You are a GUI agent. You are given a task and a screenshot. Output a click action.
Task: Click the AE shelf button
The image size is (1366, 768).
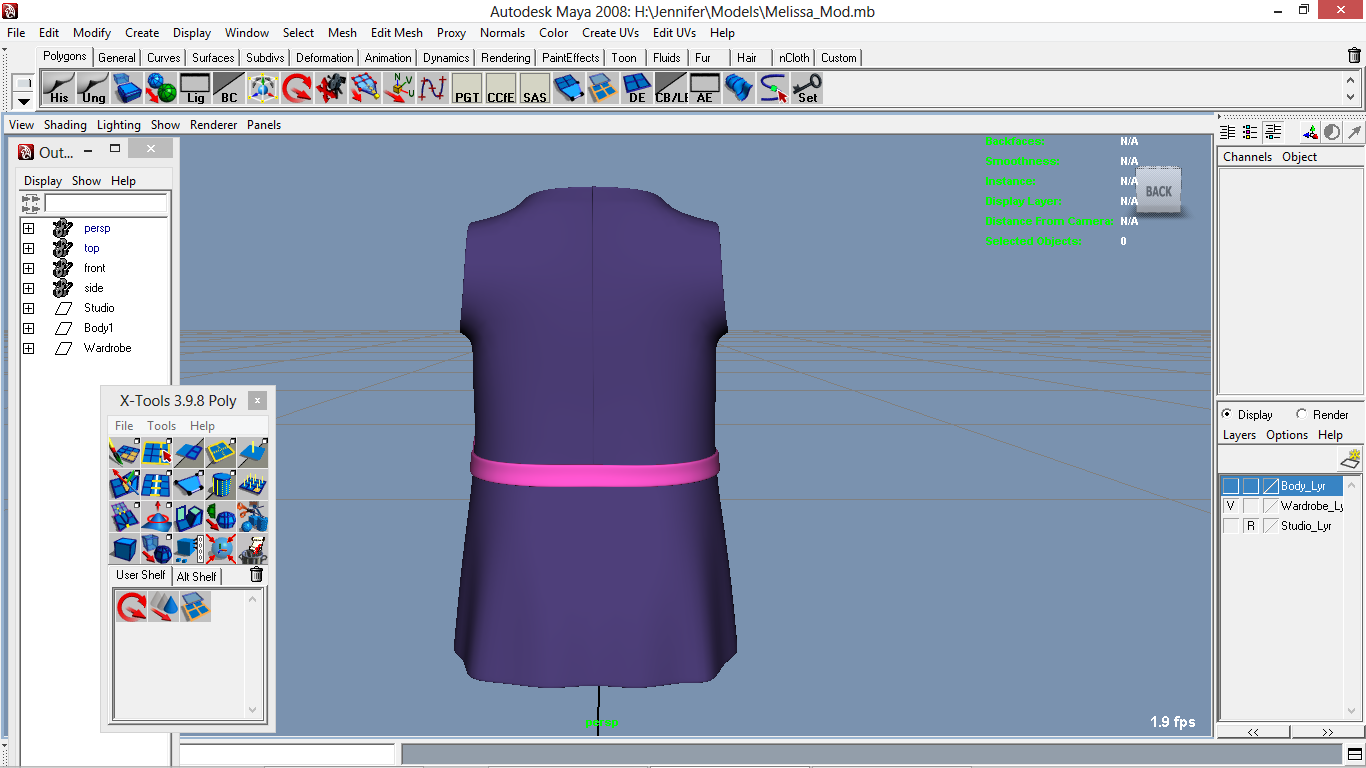coord(705,89)
